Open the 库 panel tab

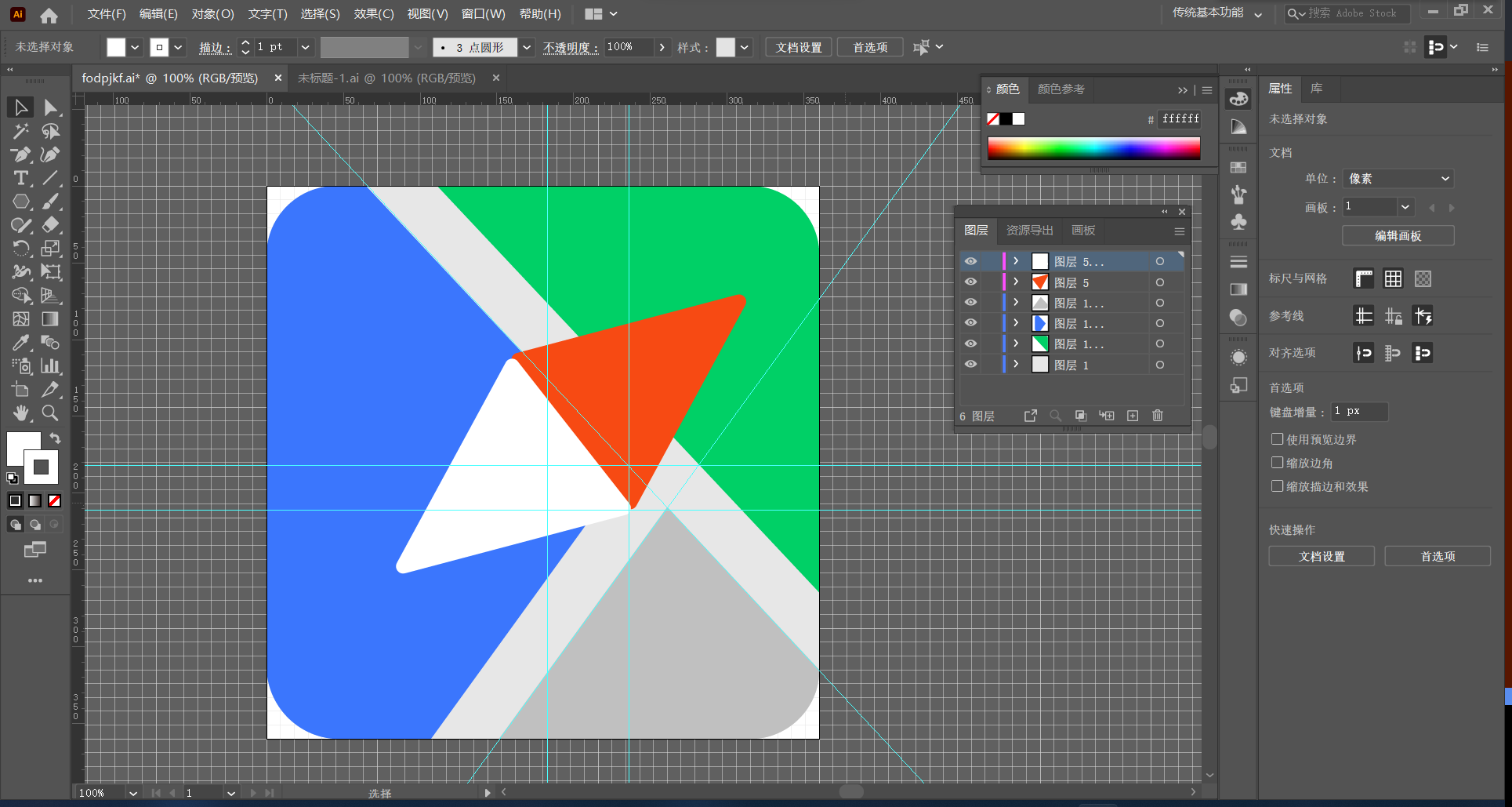pyautogui.click(x=1316, y=89)
